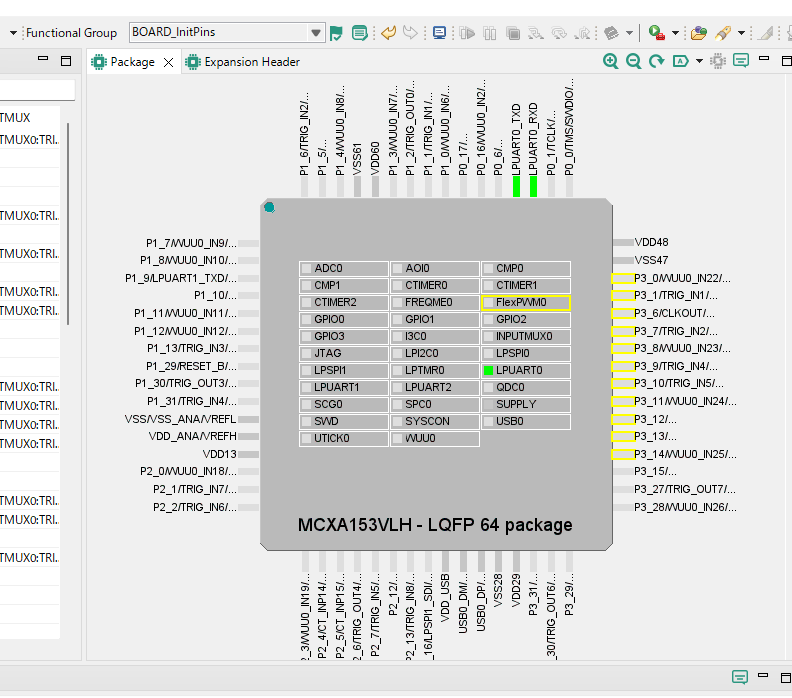This screenshot has width=792, height=698.
Task: Click the Zoom In magnifier icon
Action: pos(611,61)
